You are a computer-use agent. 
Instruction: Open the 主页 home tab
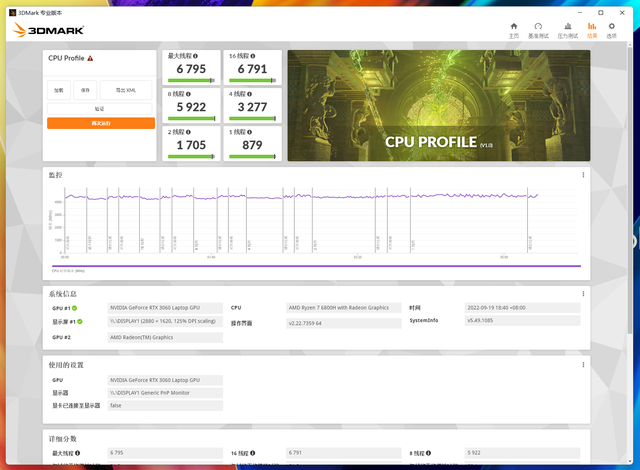pyautogui.click(x=513, y=31)
